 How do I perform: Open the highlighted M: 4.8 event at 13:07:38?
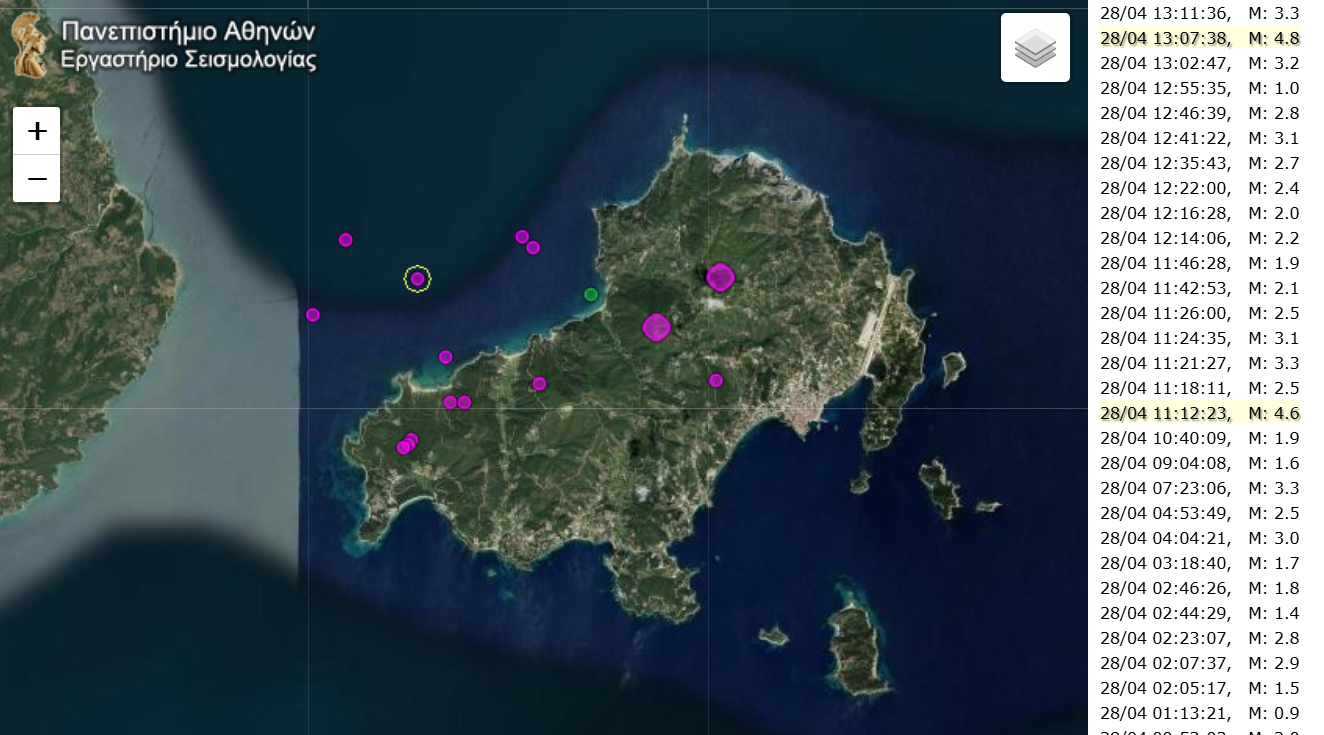pyautogui.click(x=1199, y=38)
